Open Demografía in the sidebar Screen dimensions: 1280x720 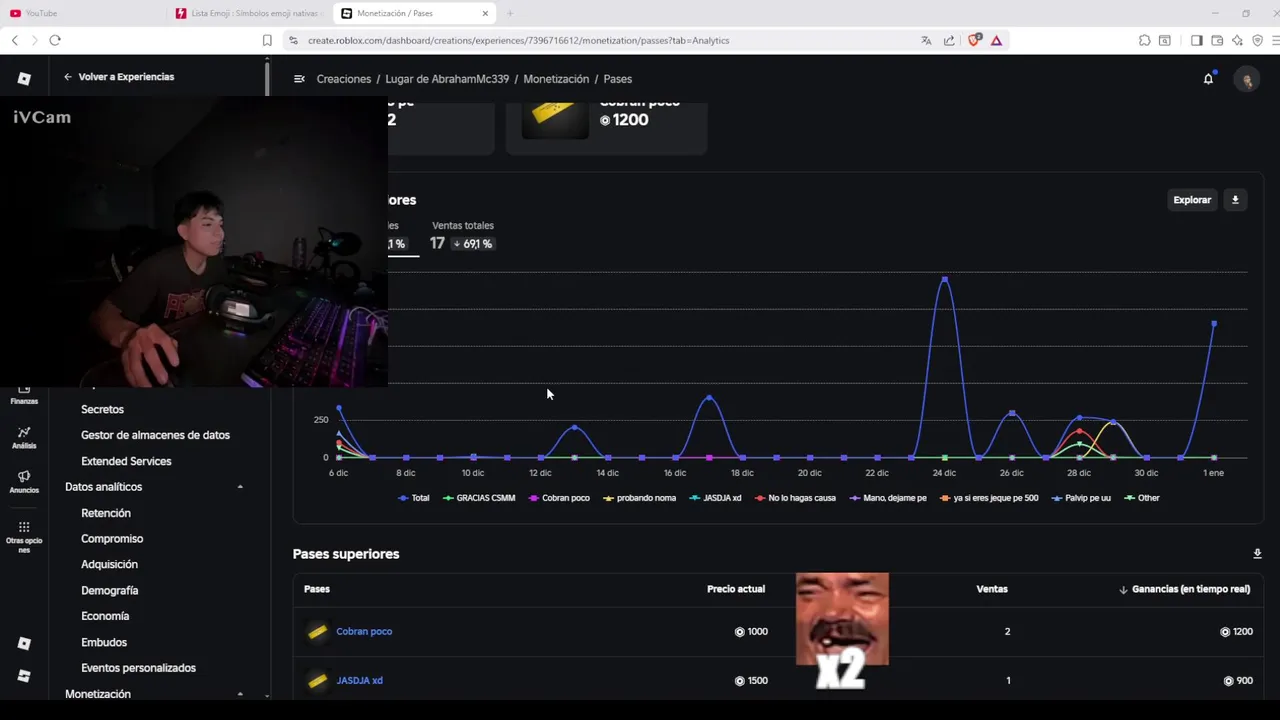(109, 591)
